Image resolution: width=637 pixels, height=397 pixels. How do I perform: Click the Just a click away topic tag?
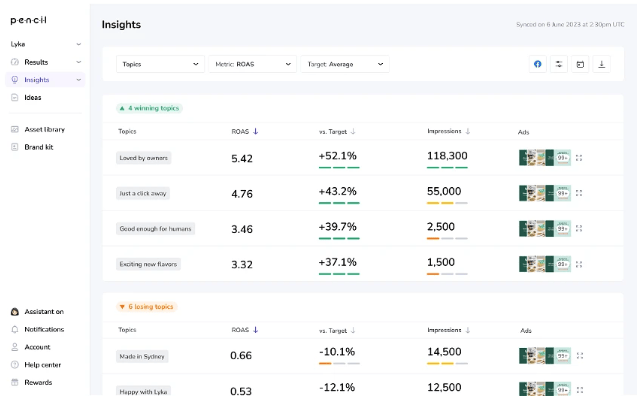[143, 193]
